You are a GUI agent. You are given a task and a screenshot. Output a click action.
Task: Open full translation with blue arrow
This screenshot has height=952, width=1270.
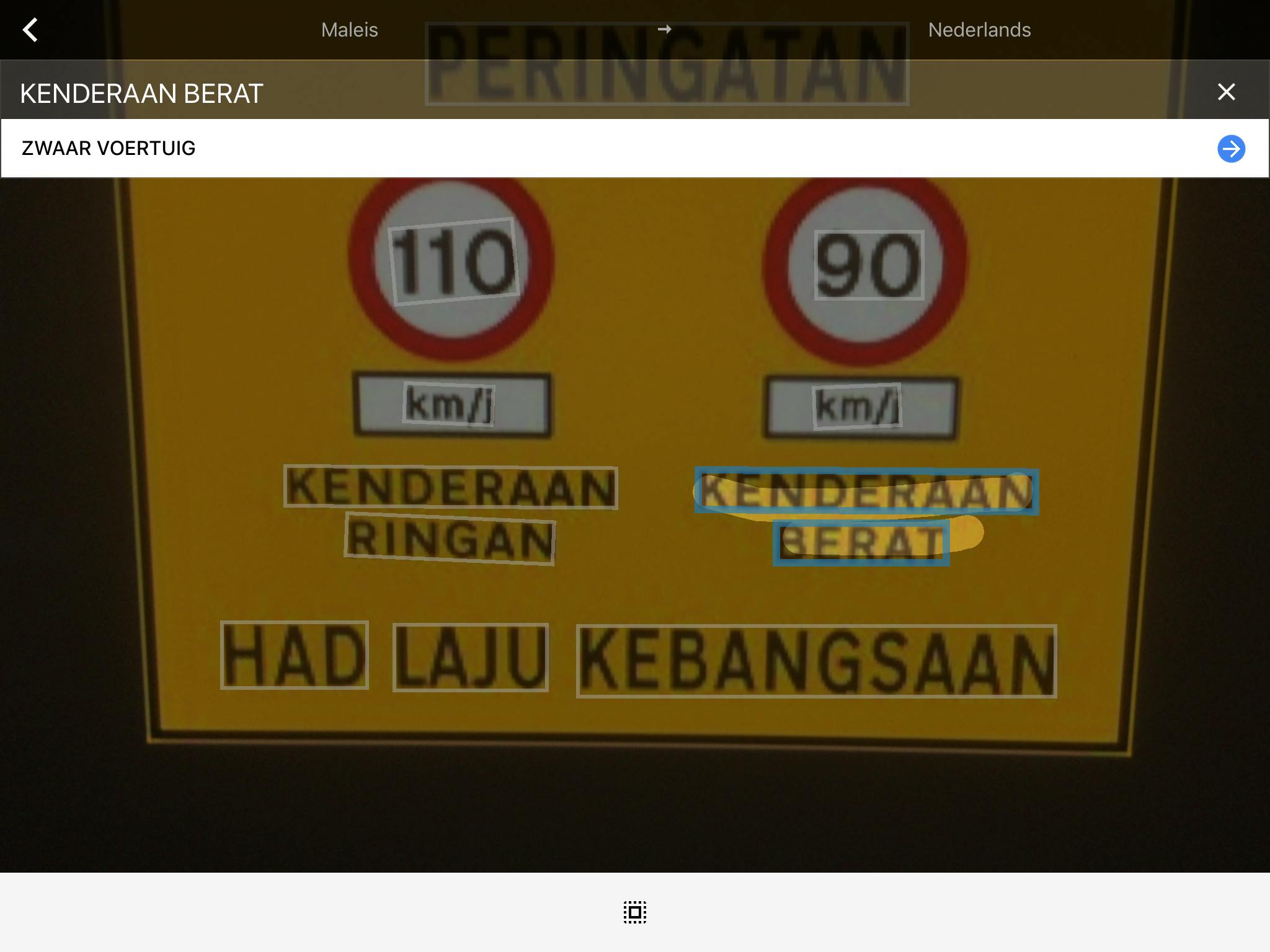pos(1231,149)
